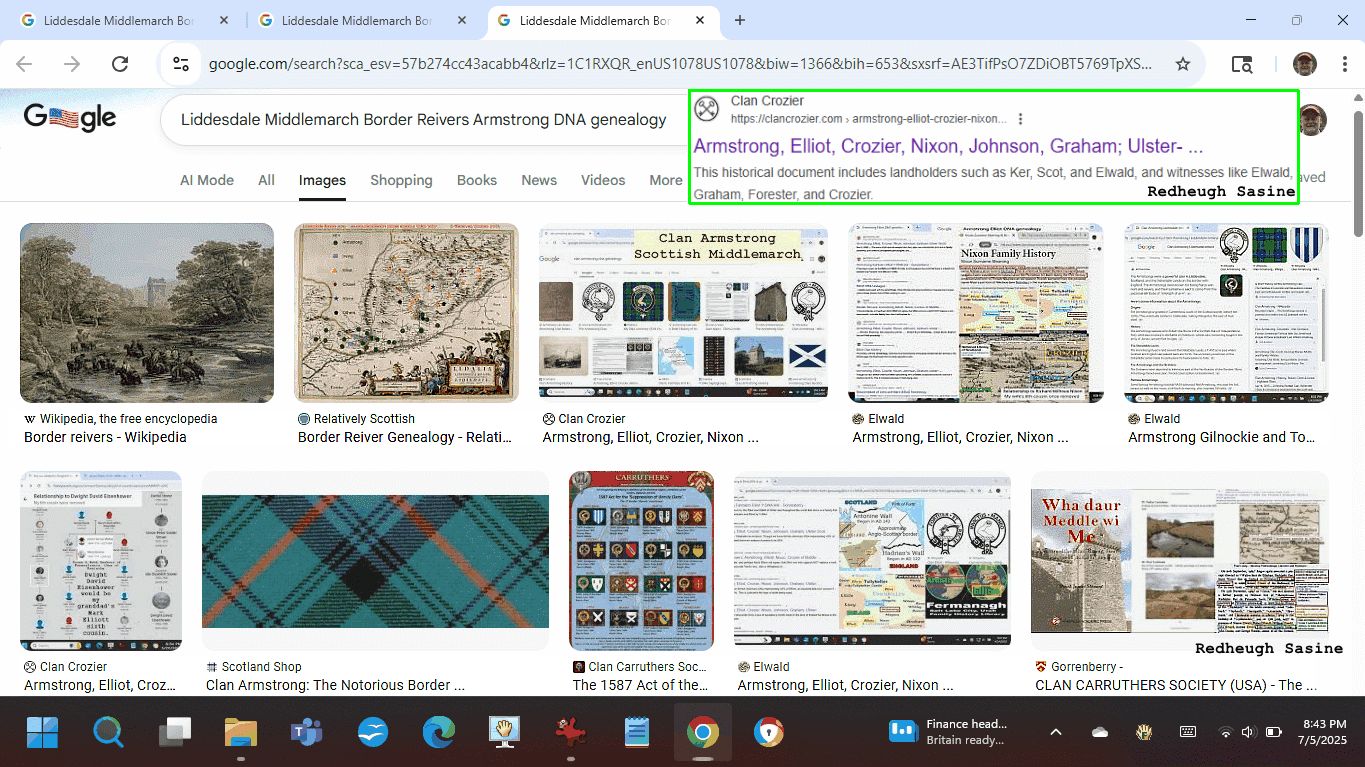The height and width of the screenshot is (767, 1365).
Task: Go back to the previous page
Action: point(24,64)
